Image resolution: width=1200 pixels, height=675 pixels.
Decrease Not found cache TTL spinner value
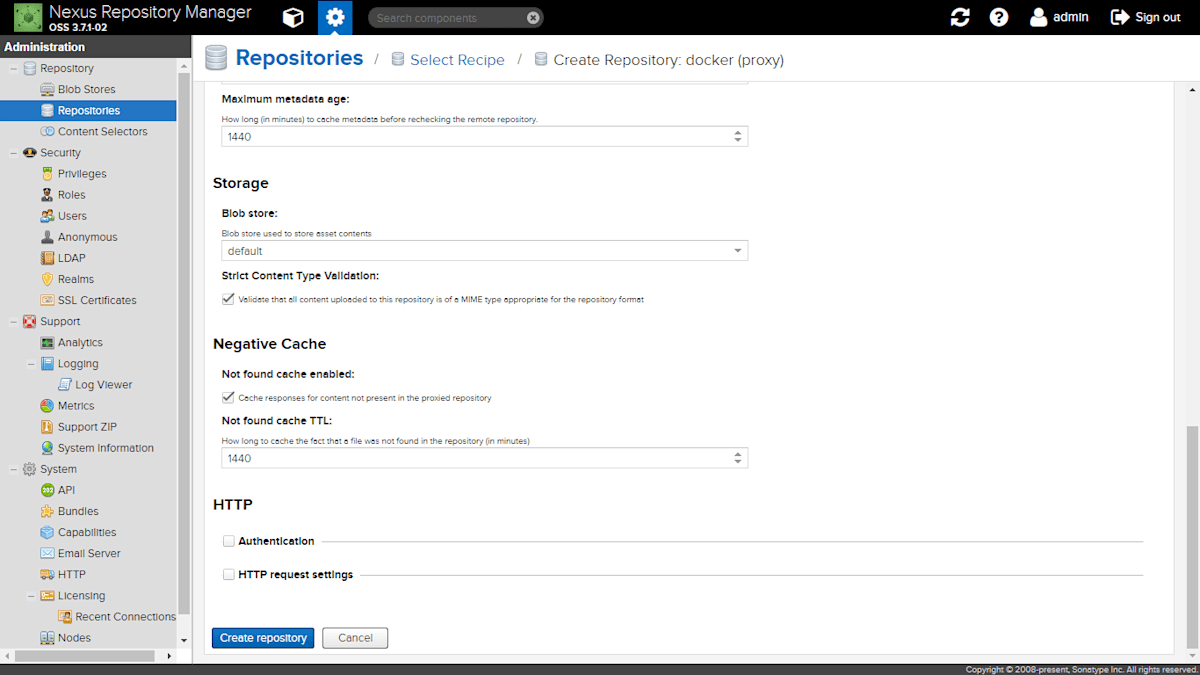738,463
